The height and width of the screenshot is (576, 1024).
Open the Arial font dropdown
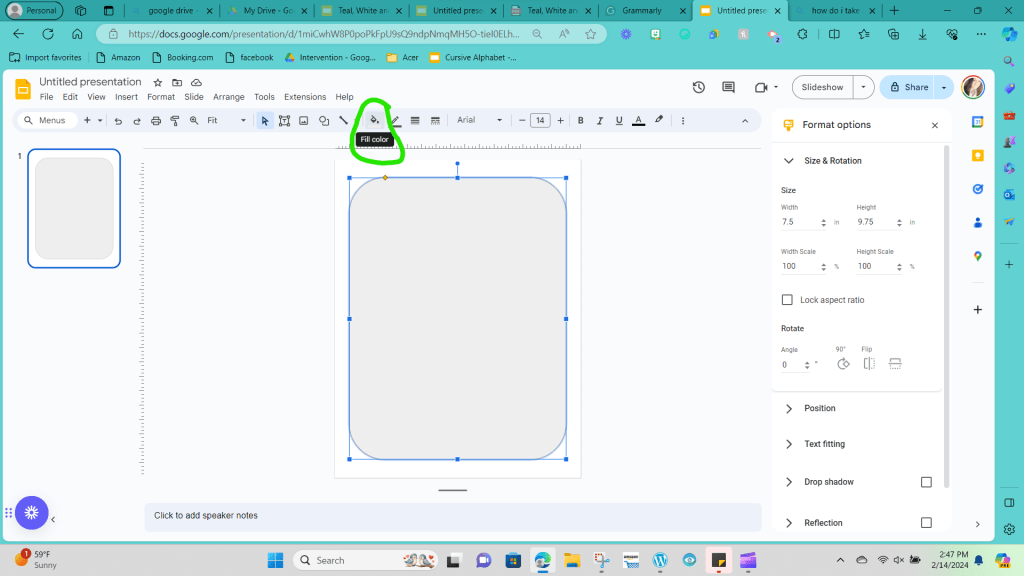(x=480, y=120)
